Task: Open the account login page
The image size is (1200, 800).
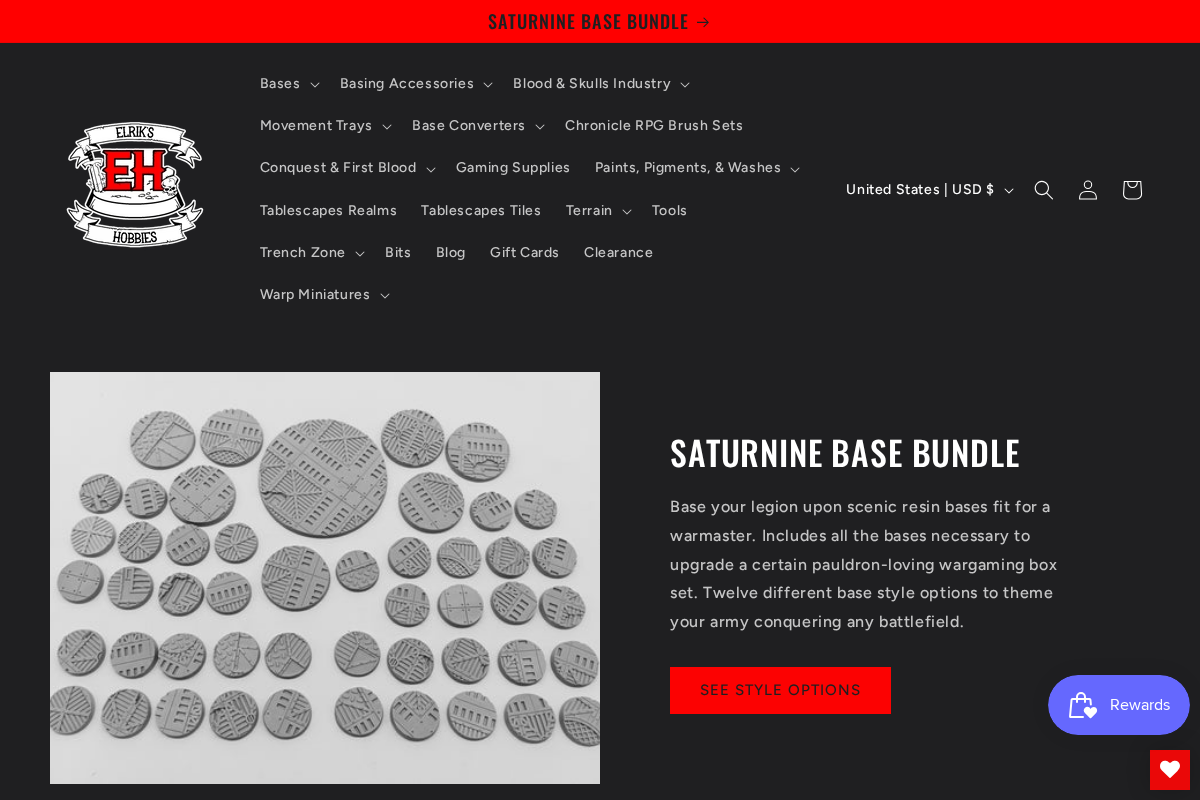Action: pos(1087,189)
